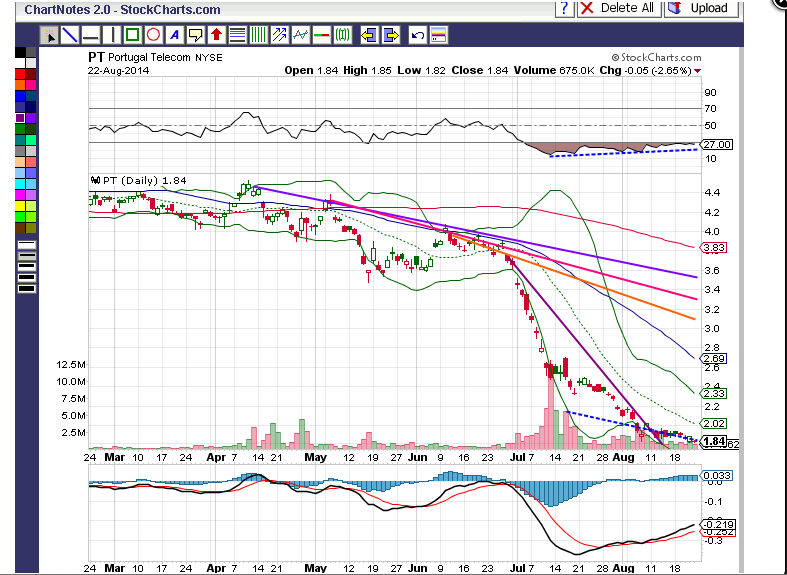Pick the magenta color swatch
Viewport: 787px width, 575px height.
[x=20, y=194]
